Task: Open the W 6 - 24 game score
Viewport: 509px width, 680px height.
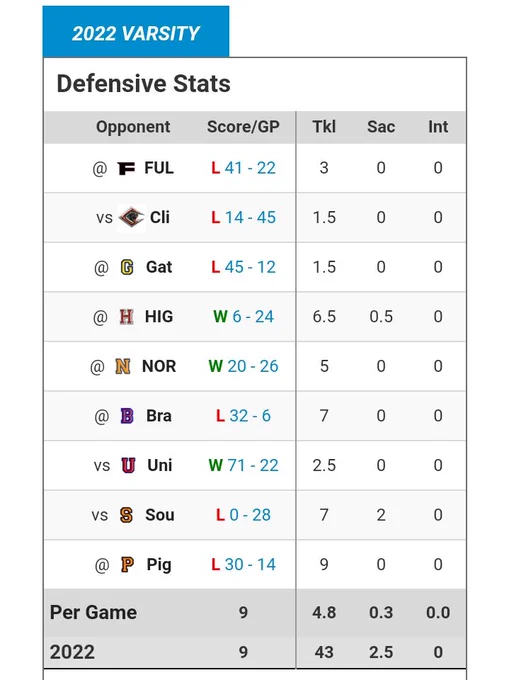Action: [x=243, y=317]
